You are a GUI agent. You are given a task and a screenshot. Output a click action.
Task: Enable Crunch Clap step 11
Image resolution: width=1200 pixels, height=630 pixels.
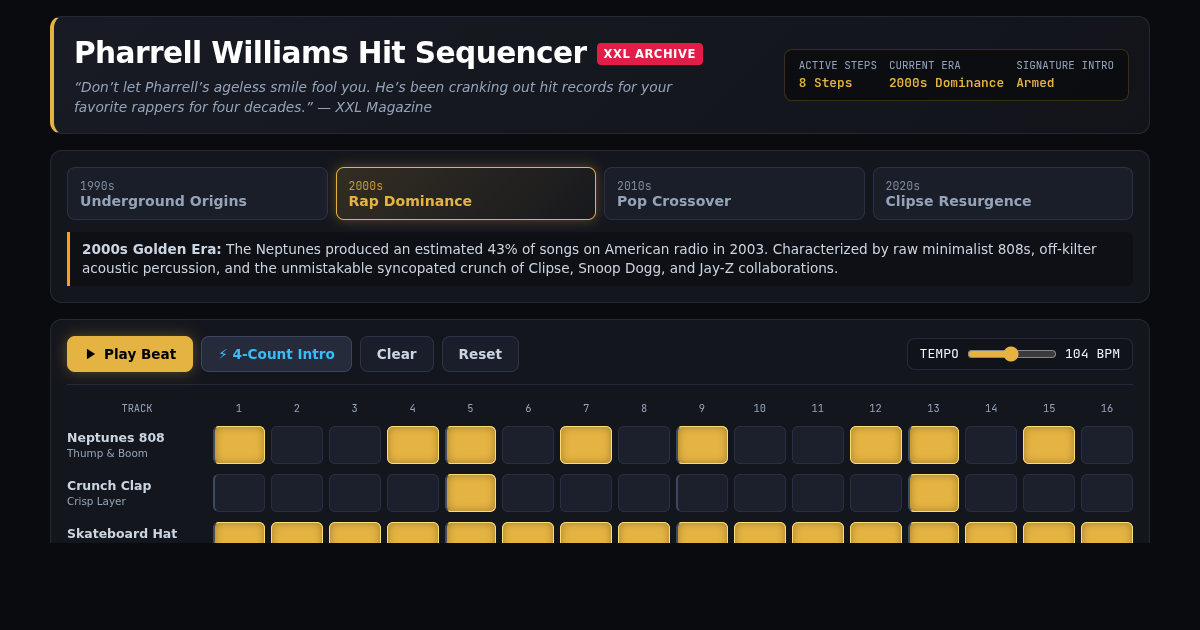coord(818,493)
